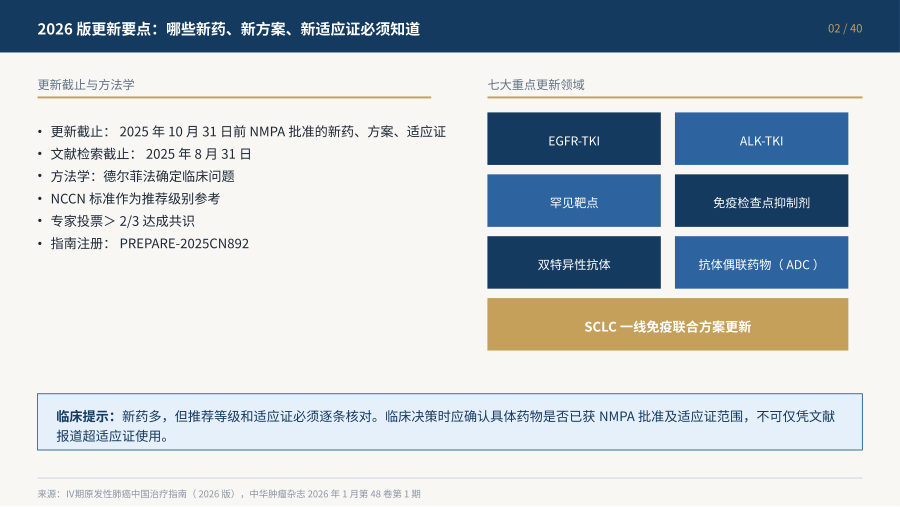The image size is (900, 507).
Task: Click the SCLC 一线免疫联合方案更新 banner
Action: [668, 324]
